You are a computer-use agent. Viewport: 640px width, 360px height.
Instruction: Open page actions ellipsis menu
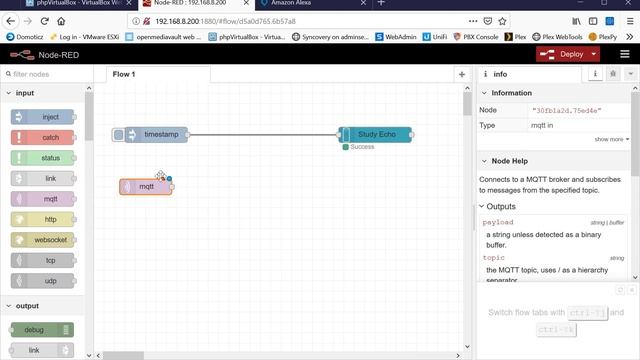pyautogui.click(x=473, y=21)
